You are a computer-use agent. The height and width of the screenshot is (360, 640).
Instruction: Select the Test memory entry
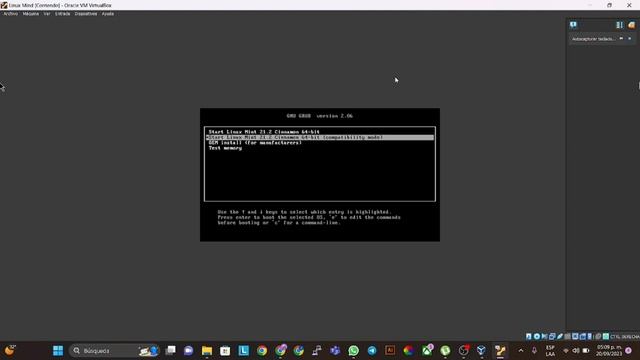tap(225, 148)
